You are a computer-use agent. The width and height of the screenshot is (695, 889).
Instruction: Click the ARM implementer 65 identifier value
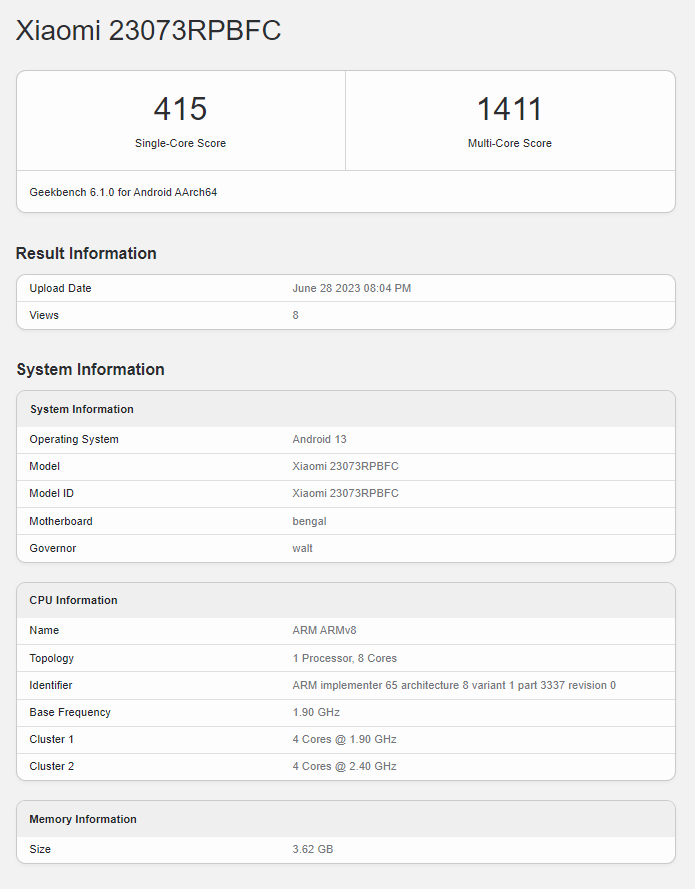coord(453,685)
